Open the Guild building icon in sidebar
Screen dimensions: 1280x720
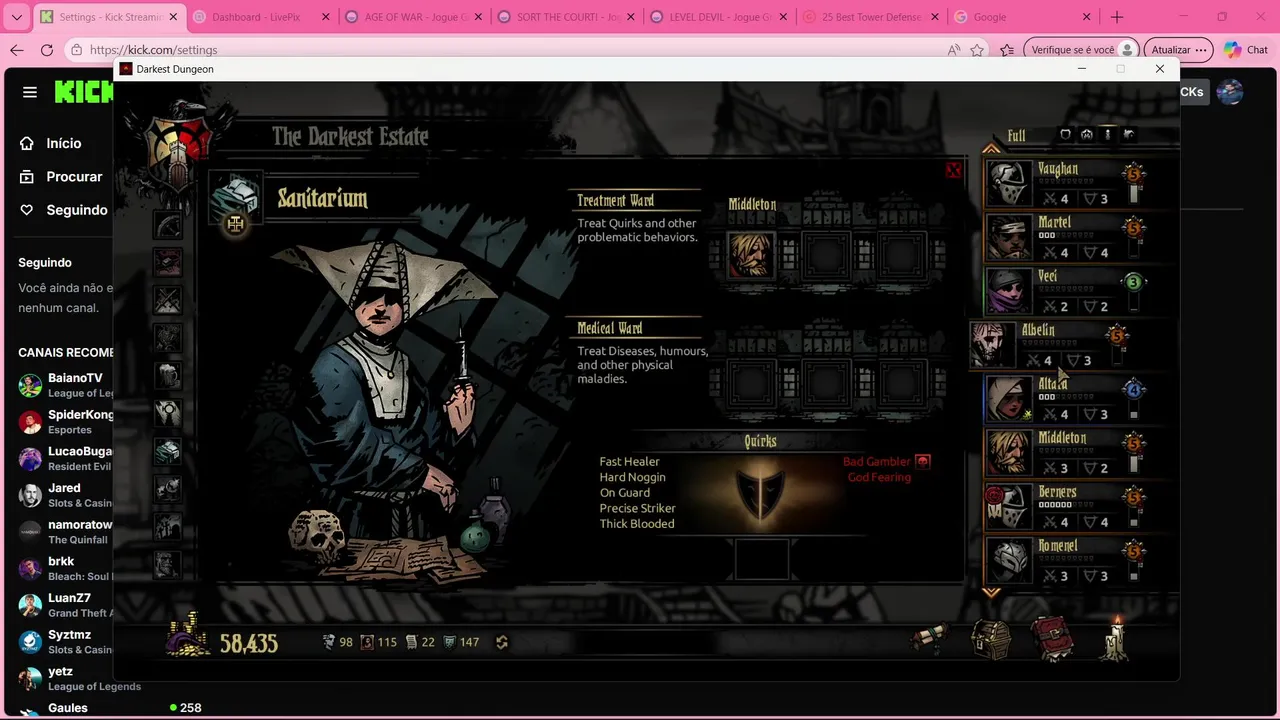click(x=167, y=262)
